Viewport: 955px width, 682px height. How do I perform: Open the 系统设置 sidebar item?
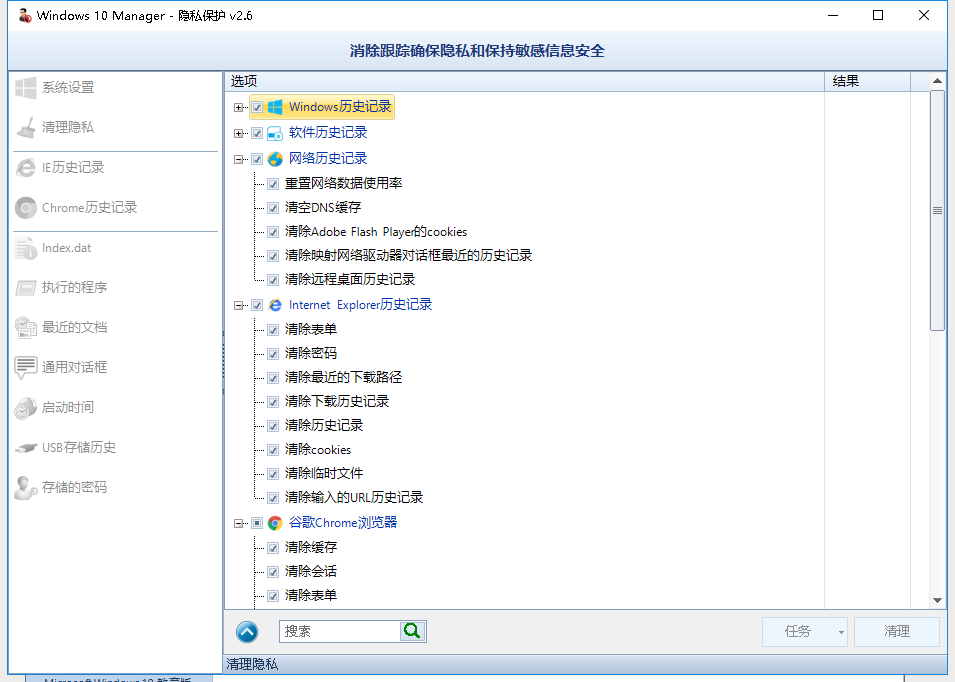point(116,88)
